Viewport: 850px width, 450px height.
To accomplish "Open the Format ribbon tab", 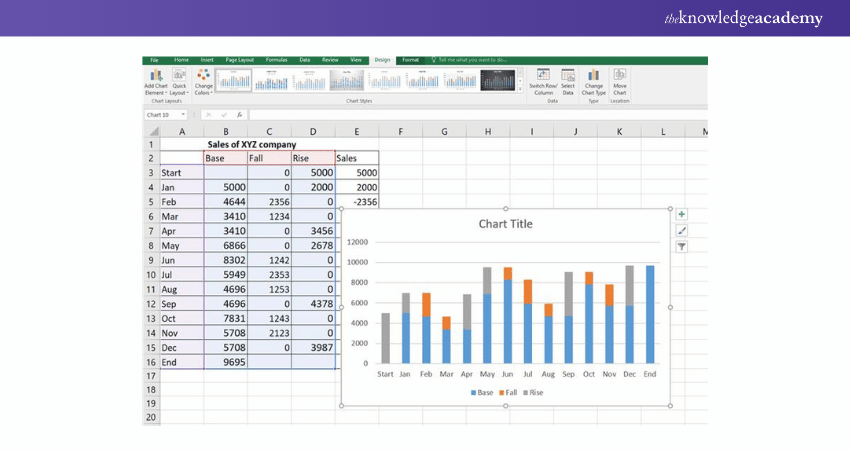I will (x=410, y=60).
